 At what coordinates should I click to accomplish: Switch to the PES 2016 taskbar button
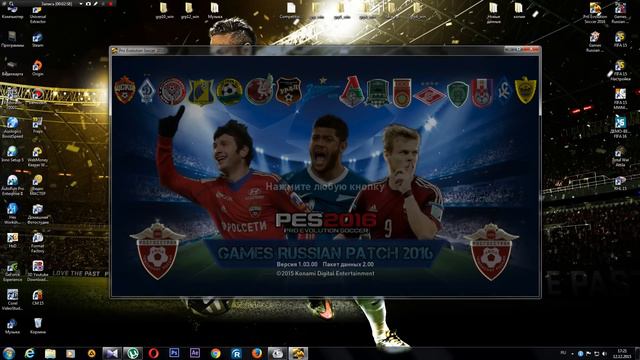(x=298, y=353)
